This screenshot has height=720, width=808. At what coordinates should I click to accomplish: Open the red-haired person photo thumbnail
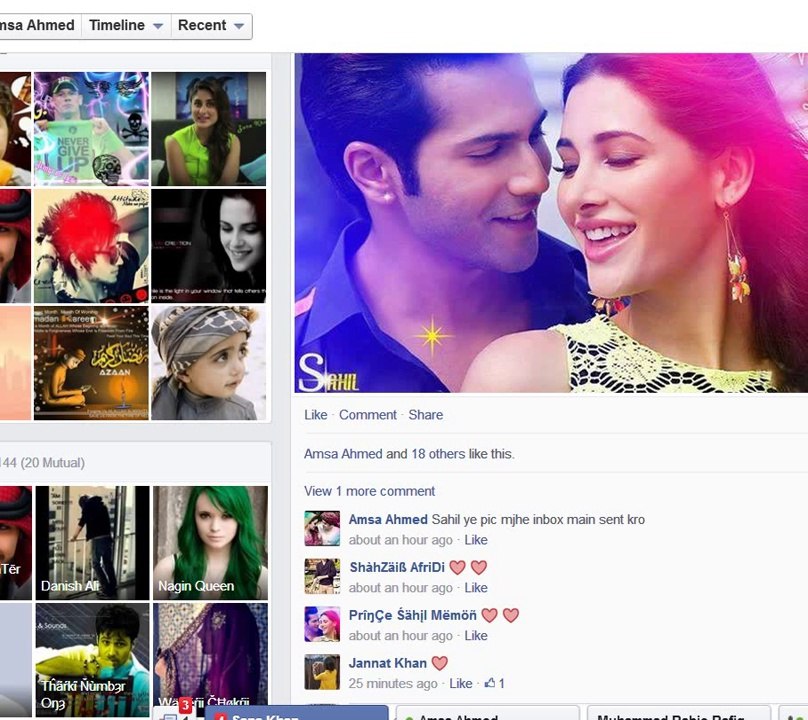[x=91, y=246]
